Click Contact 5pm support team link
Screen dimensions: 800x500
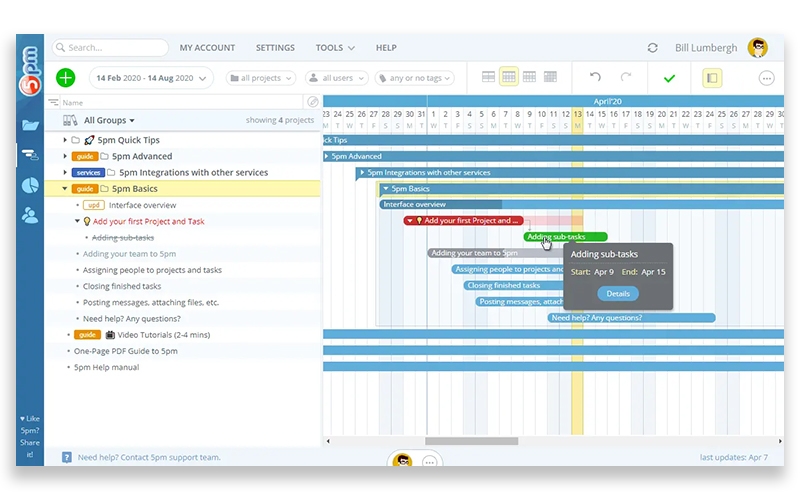(x=170, y=458)
